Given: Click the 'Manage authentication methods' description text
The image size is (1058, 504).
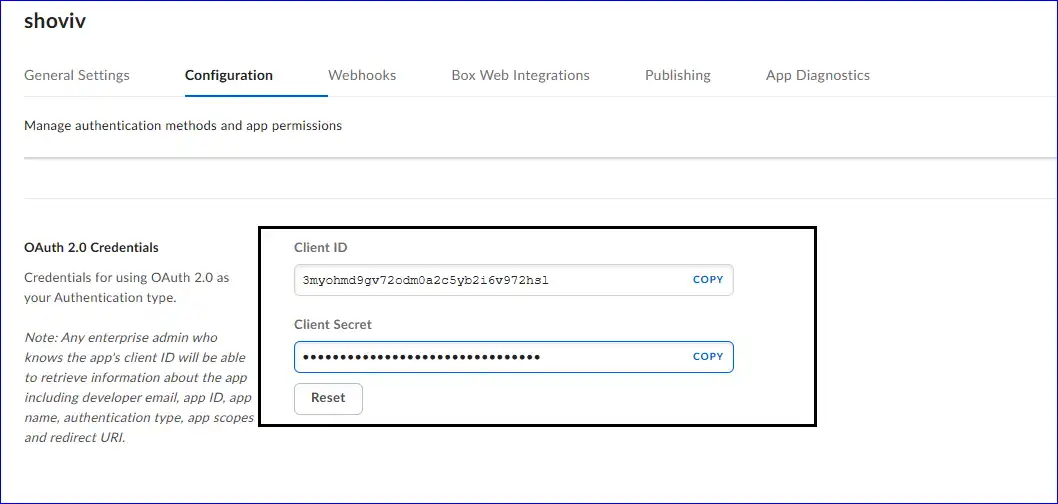Looking at the screenshot, I should coord(183,126).
